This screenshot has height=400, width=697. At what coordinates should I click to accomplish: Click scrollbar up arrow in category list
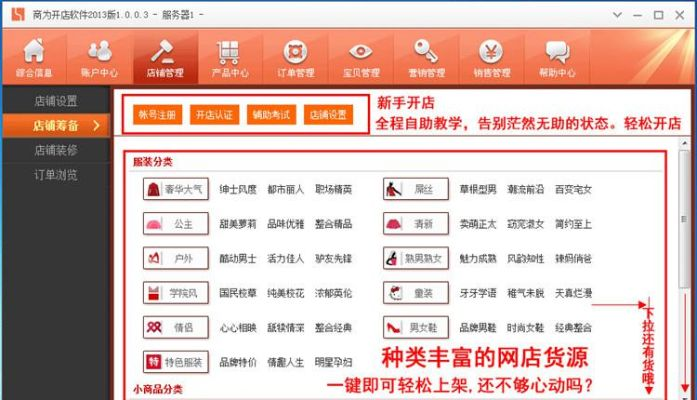685,143
